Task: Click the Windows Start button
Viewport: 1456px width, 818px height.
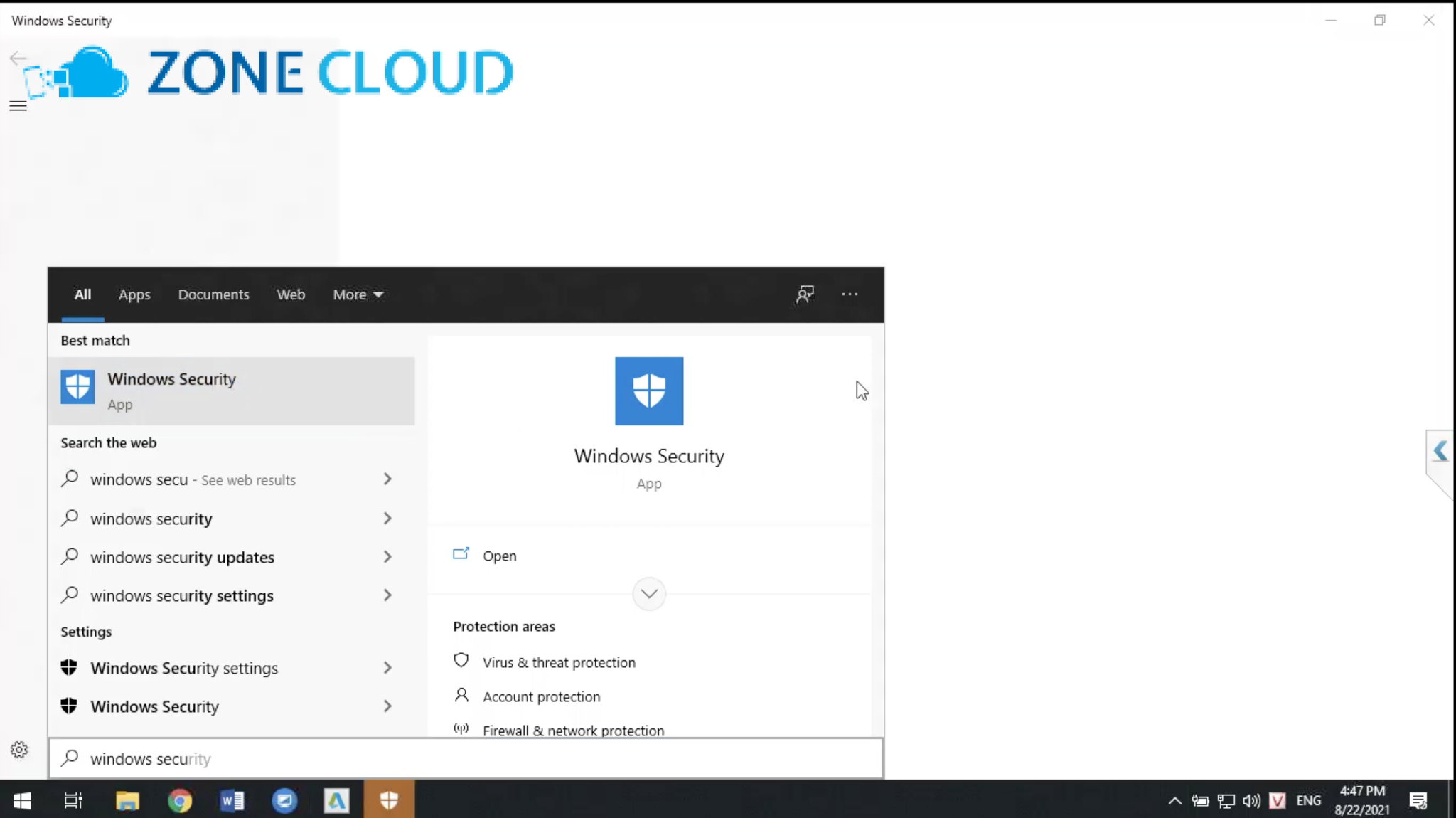Action: pos(22,800)
